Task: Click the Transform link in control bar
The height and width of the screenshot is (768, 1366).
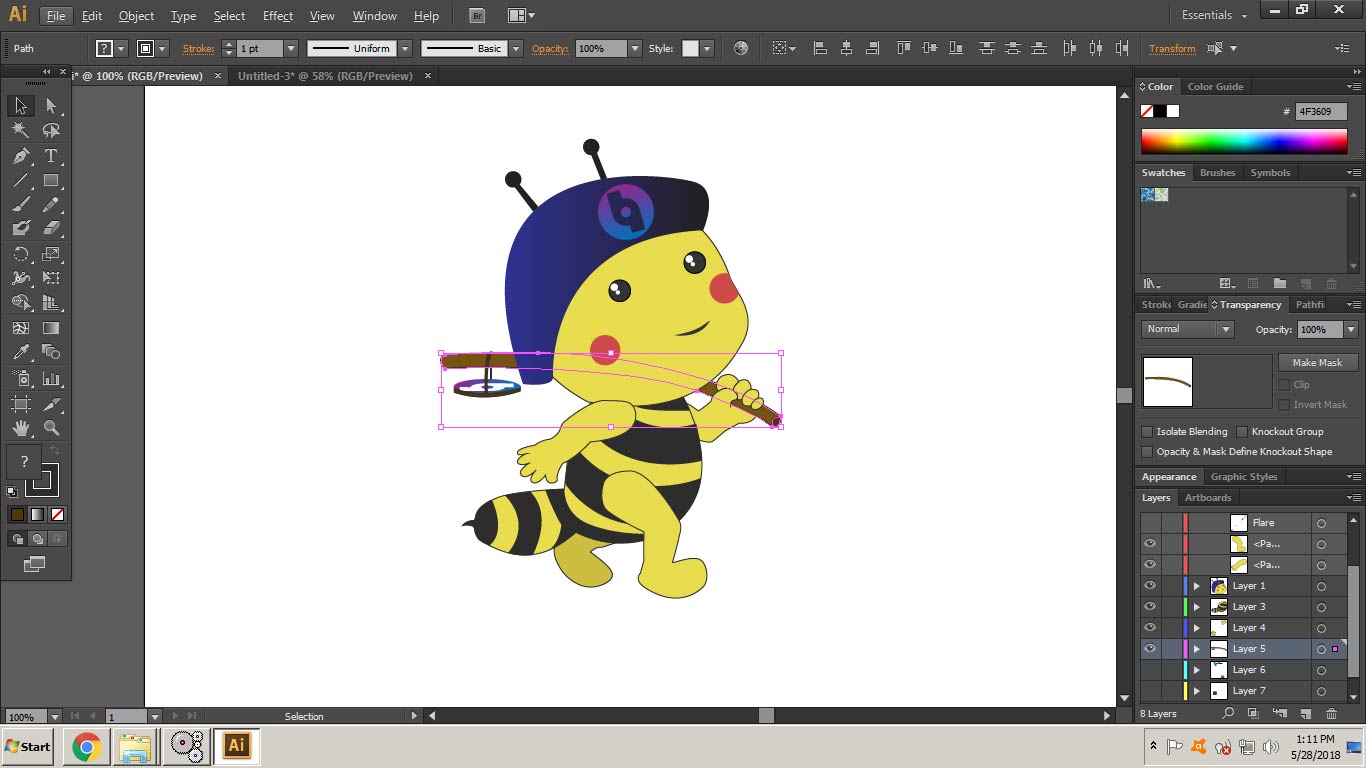Action: point(1171,48)
